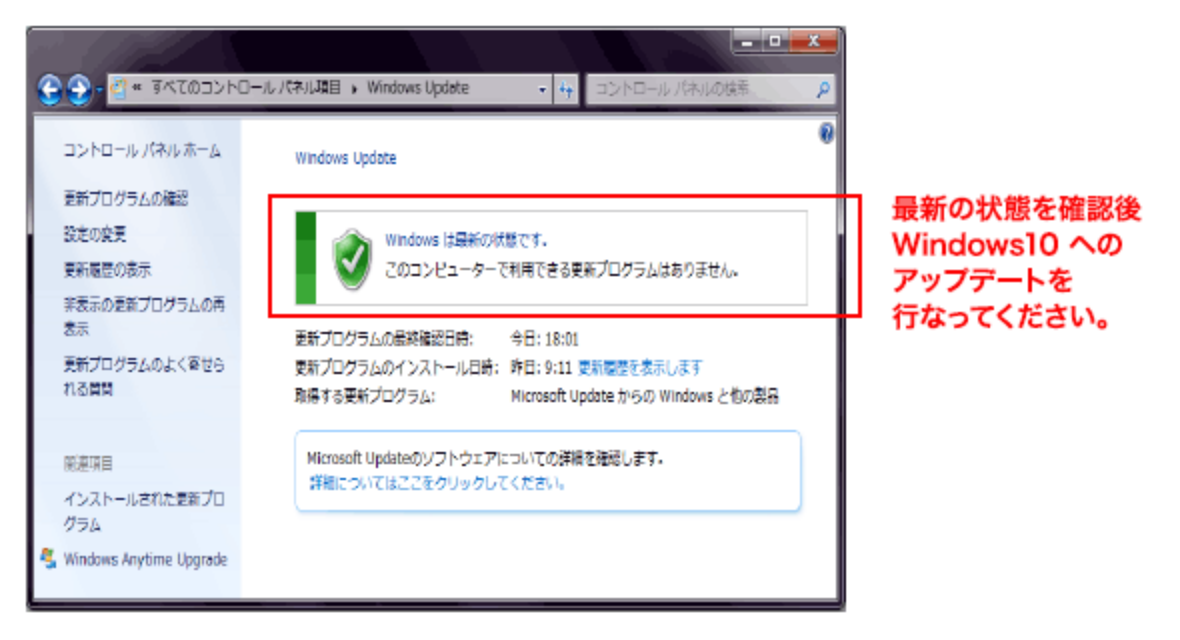Close the Windows Update window
This screenshot has width=1180, height=640.
click(814, 41)
